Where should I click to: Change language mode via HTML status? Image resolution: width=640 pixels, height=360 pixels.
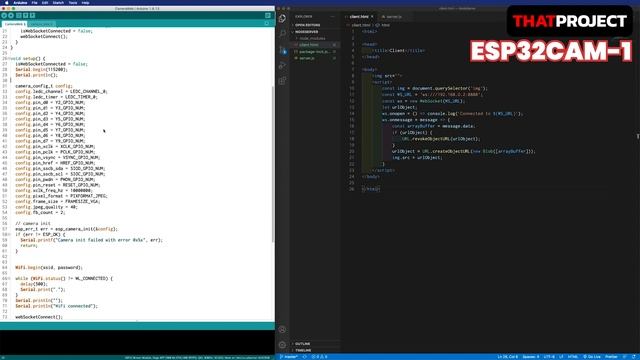click(573, 357)
